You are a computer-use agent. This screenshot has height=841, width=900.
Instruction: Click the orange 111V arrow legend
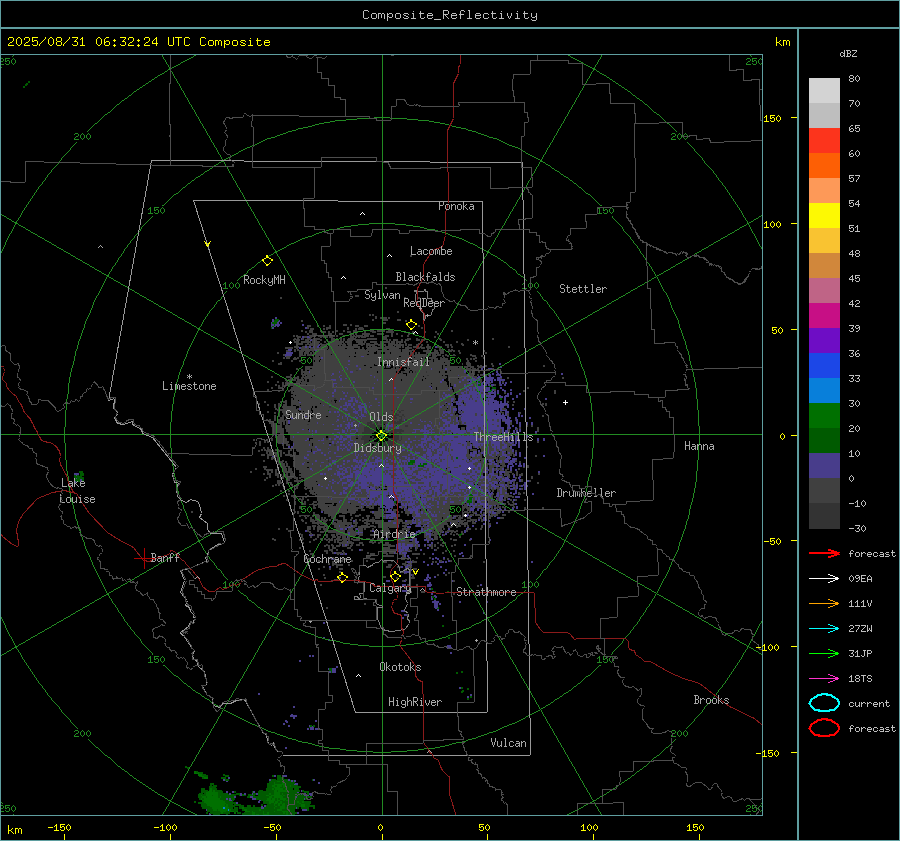[x=824, y=603]
